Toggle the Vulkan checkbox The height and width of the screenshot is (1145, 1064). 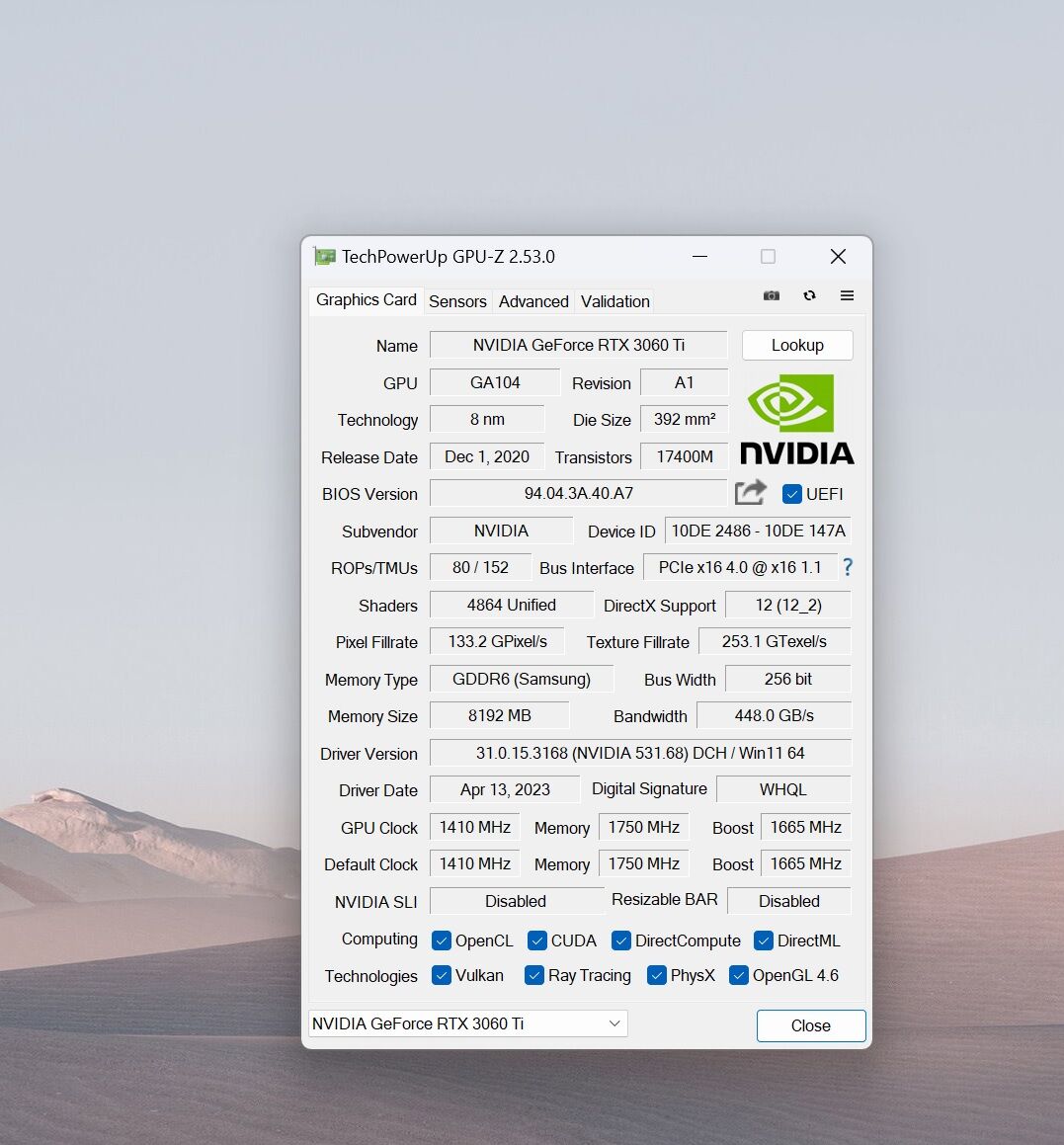pos(441,976)
